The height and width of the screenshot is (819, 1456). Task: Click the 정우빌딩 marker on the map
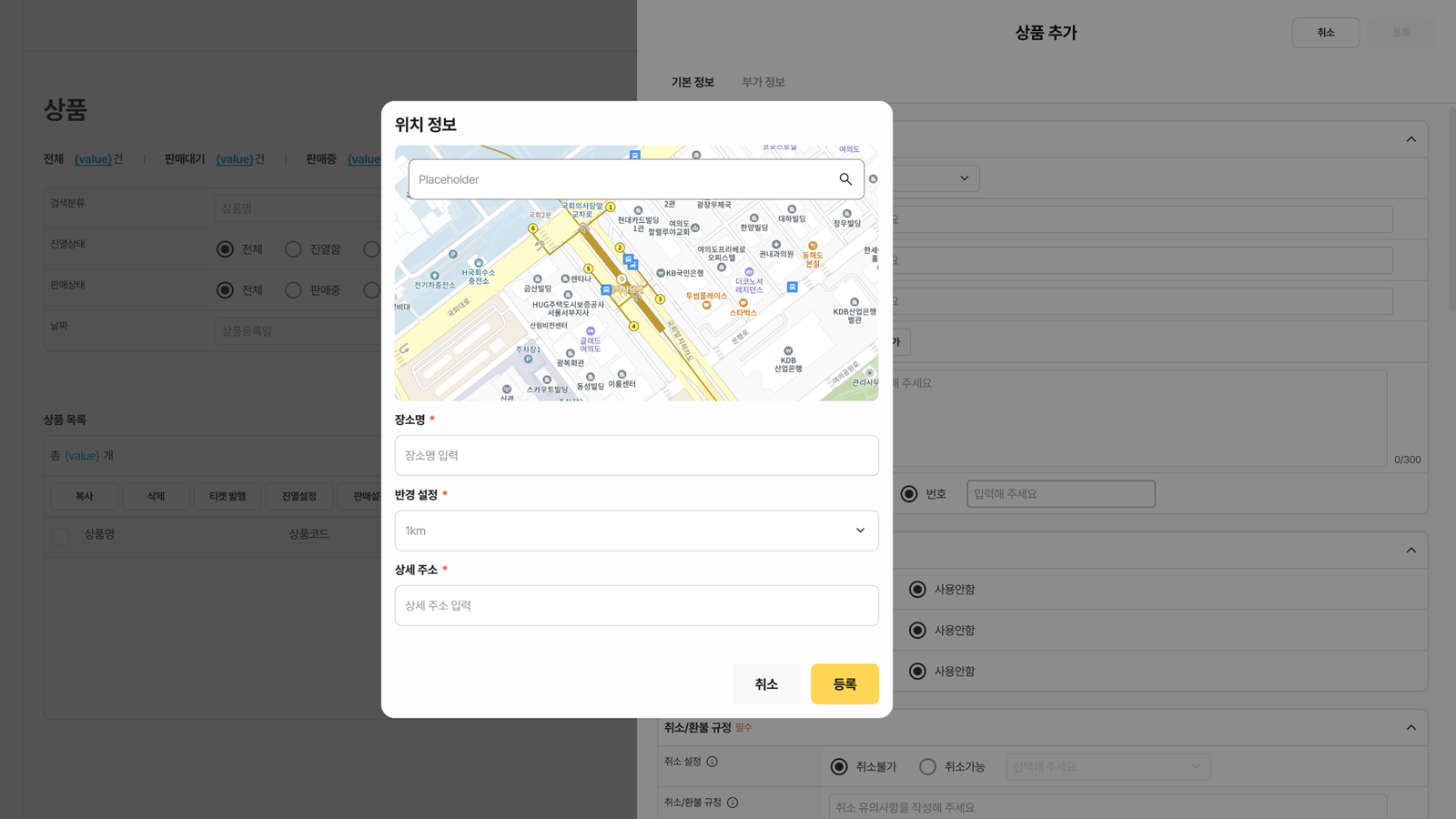(x=847, y=214)
